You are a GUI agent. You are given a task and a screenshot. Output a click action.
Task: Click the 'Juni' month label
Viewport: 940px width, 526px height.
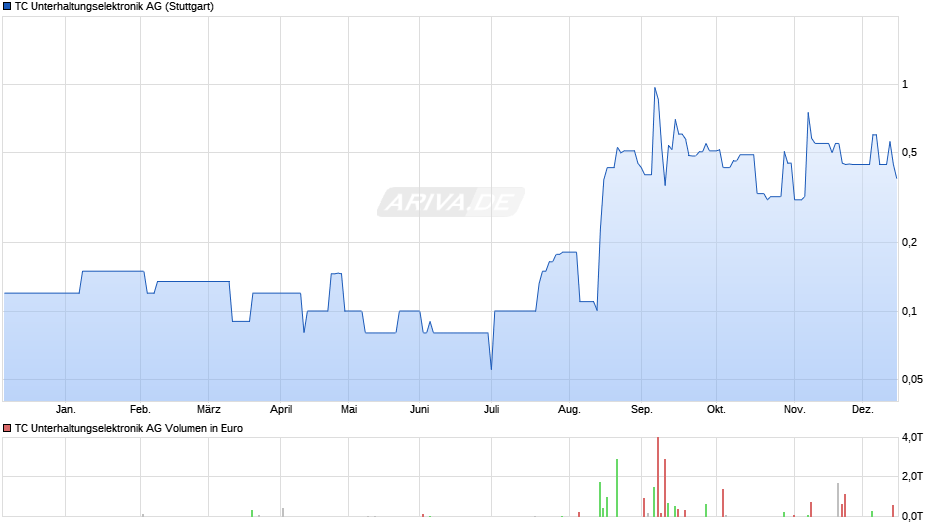click(x=420, y=410)
